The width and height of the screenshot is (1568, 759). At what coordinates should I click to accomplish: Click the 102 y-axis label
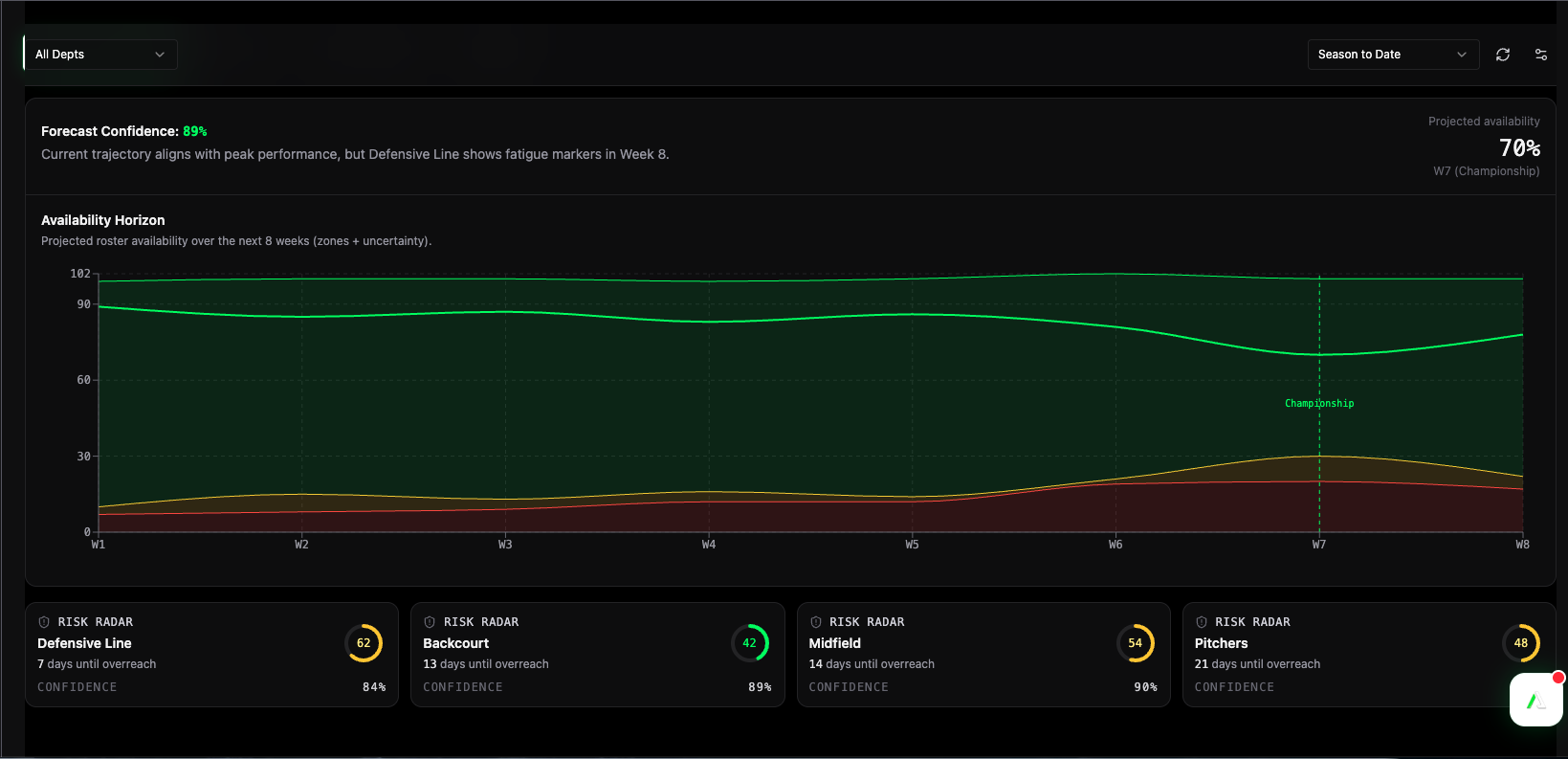pyautogui.click(x=80, y=274)
